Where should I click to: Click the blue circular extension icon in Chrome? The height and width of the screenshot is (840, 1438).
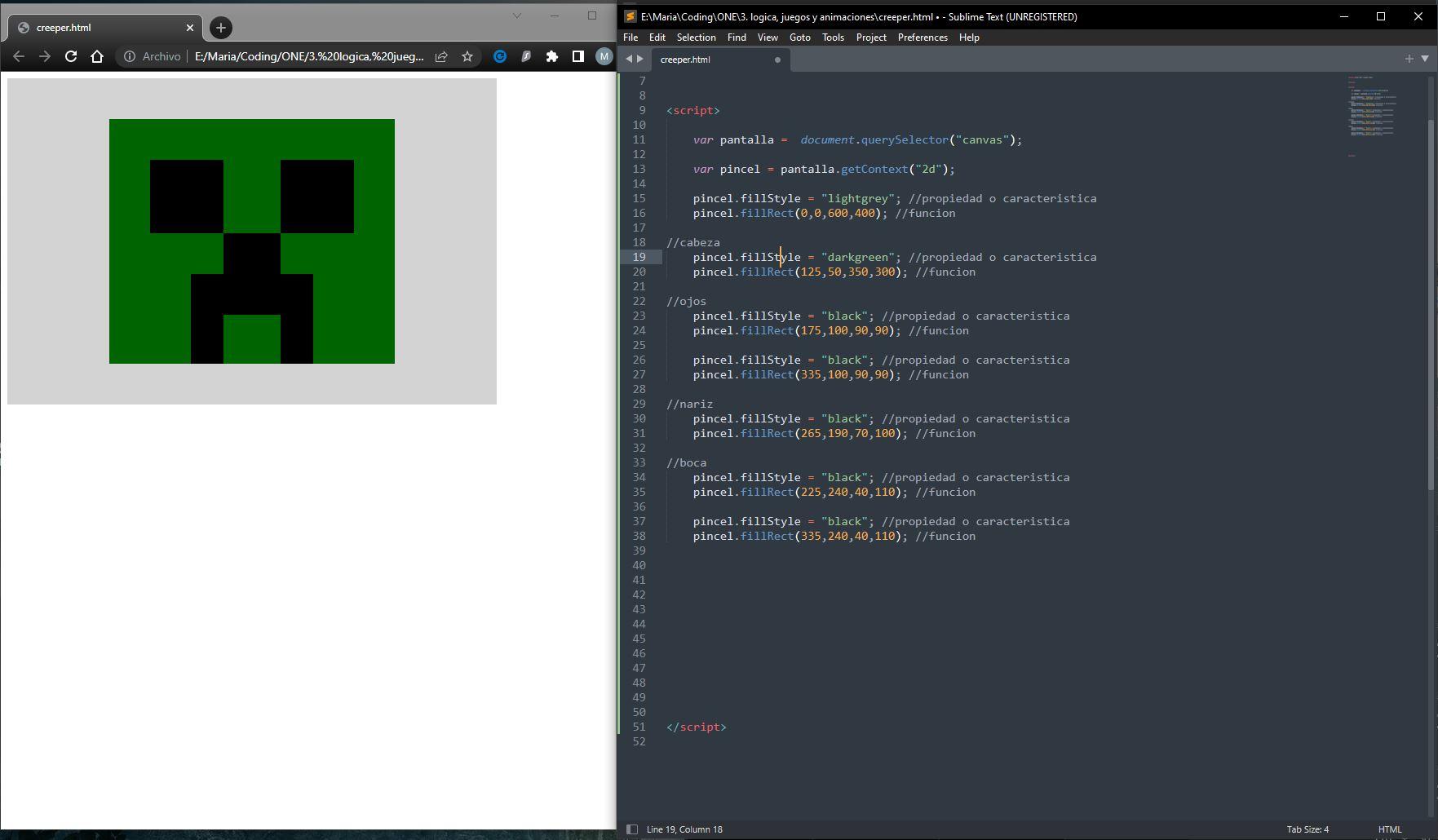click(500, 56)
